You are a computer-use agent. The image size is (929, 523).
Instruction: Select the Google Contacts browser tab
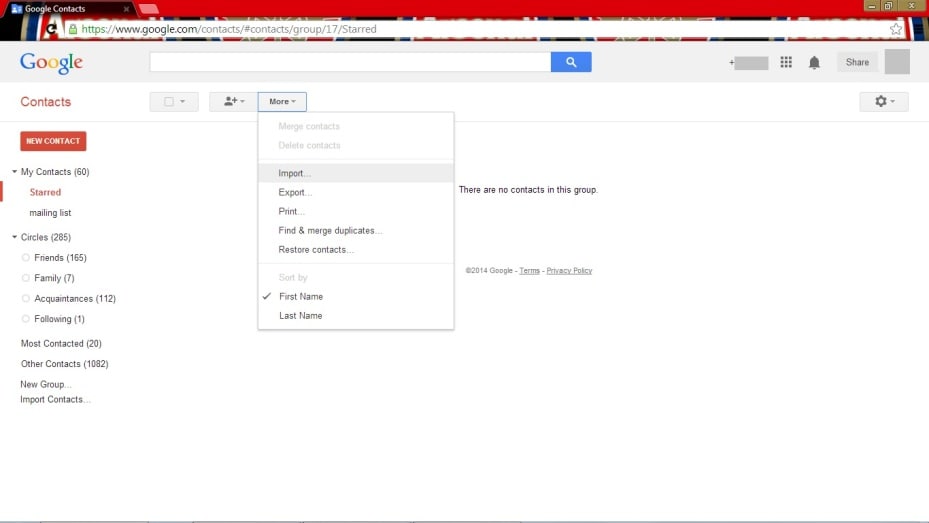70,9
